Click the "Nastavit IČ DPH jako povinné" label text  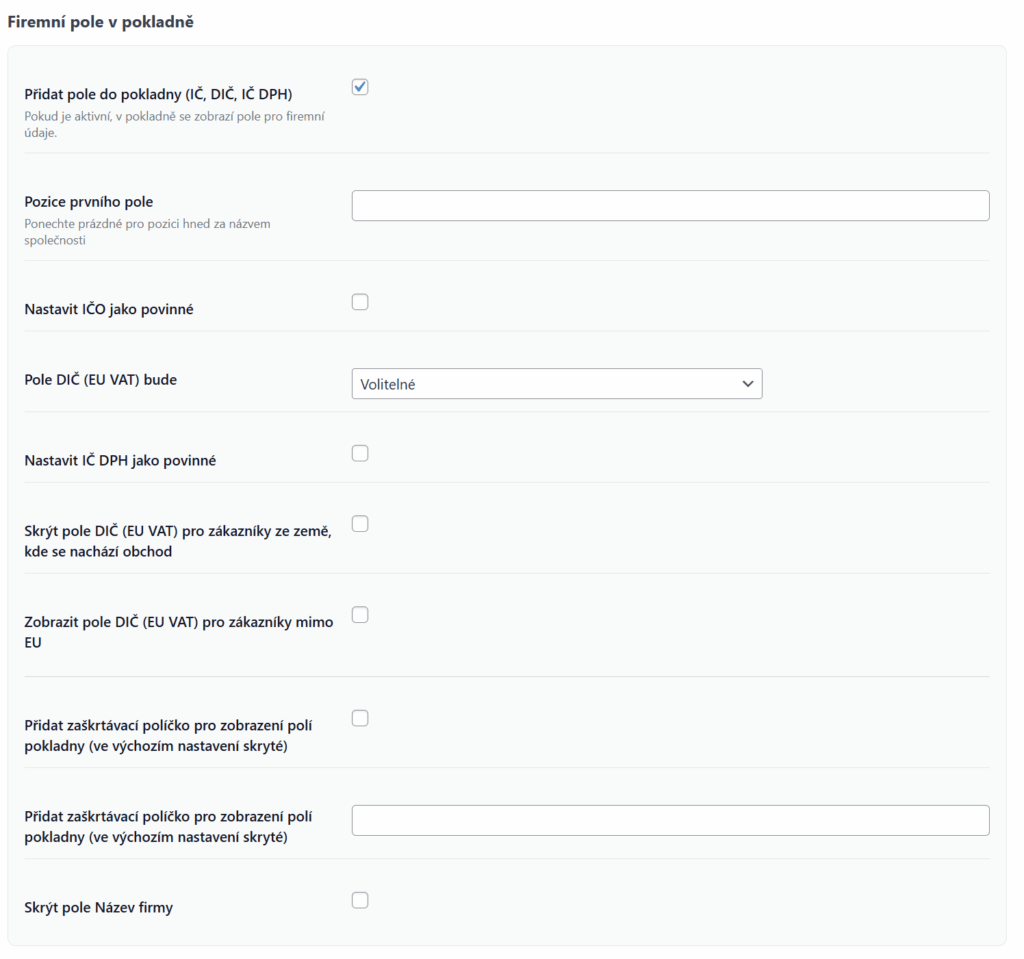[x=120, y=461]
